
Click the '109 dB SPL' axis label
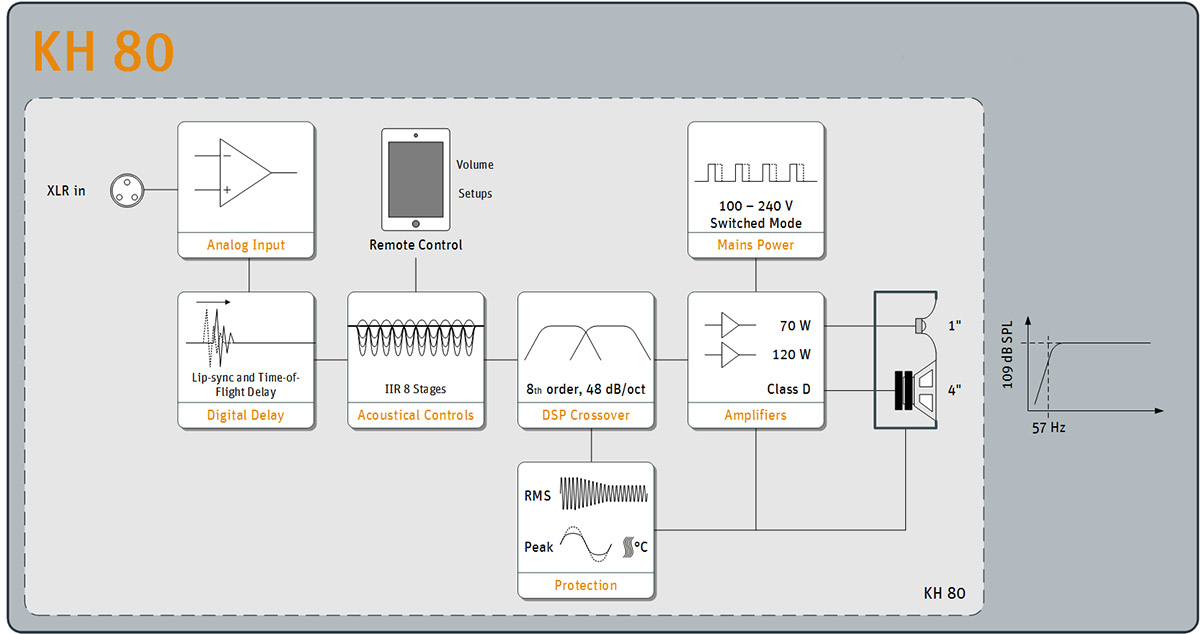(1008, 356)
